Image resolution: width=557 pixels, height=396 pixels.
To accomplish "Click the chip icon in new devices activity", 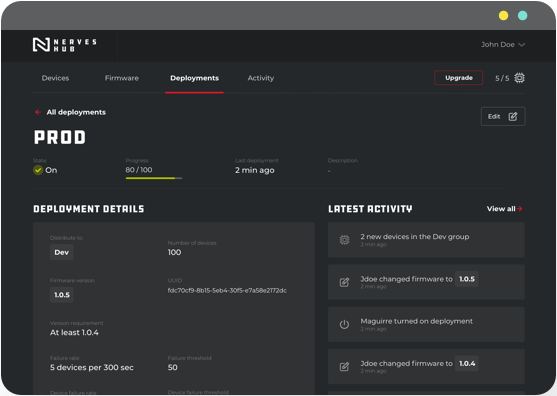I will click(344, 240).
